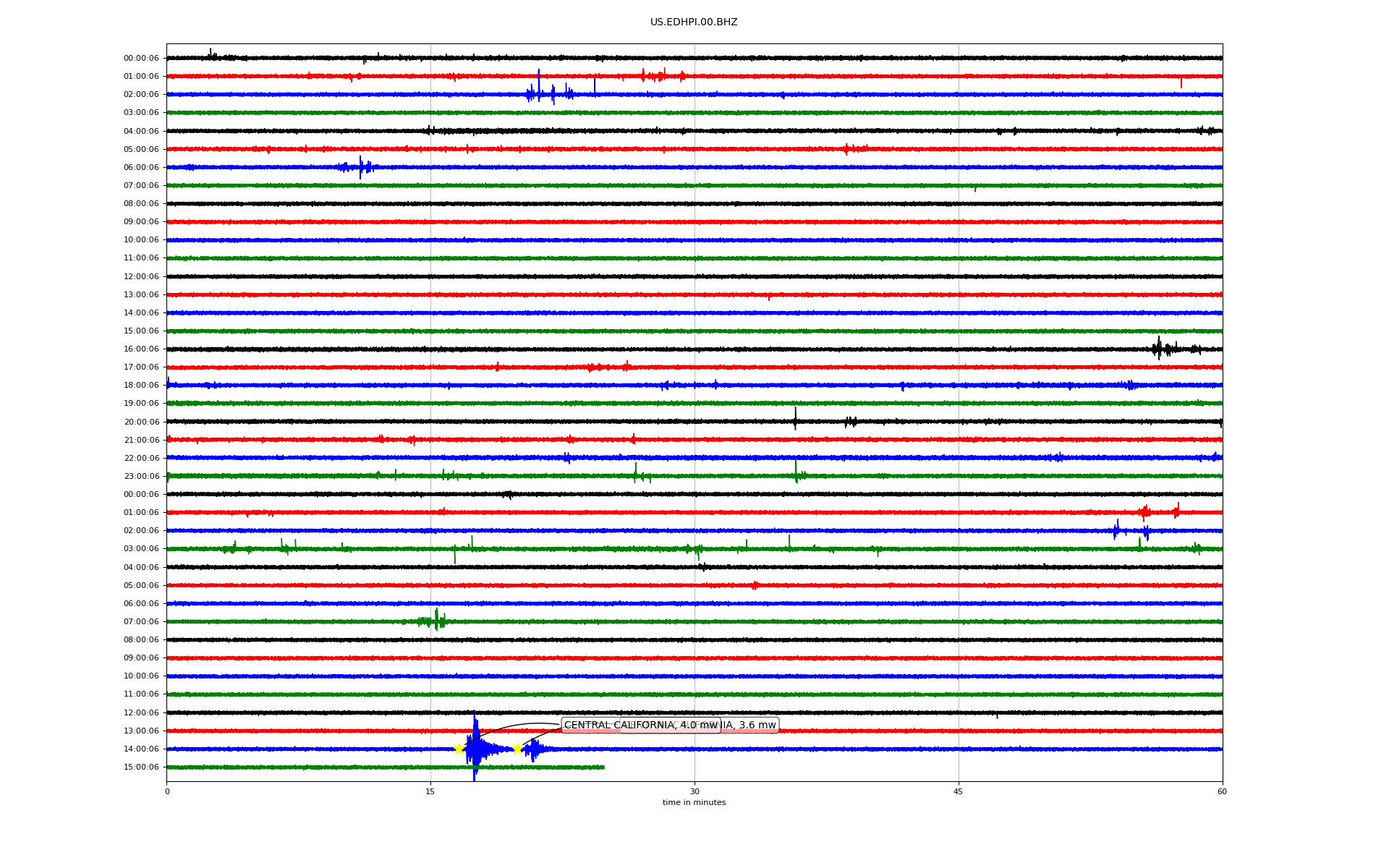Click the 45 tick label on x-axis

pyautogui.click(x=959, y=791)
